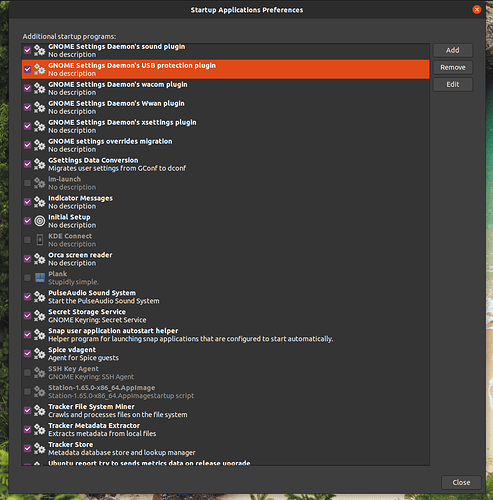The width and height of the screenshot is (493, 500).
Task: Enable the im-launch startup checkbox
Action: (x=27, y=183)
